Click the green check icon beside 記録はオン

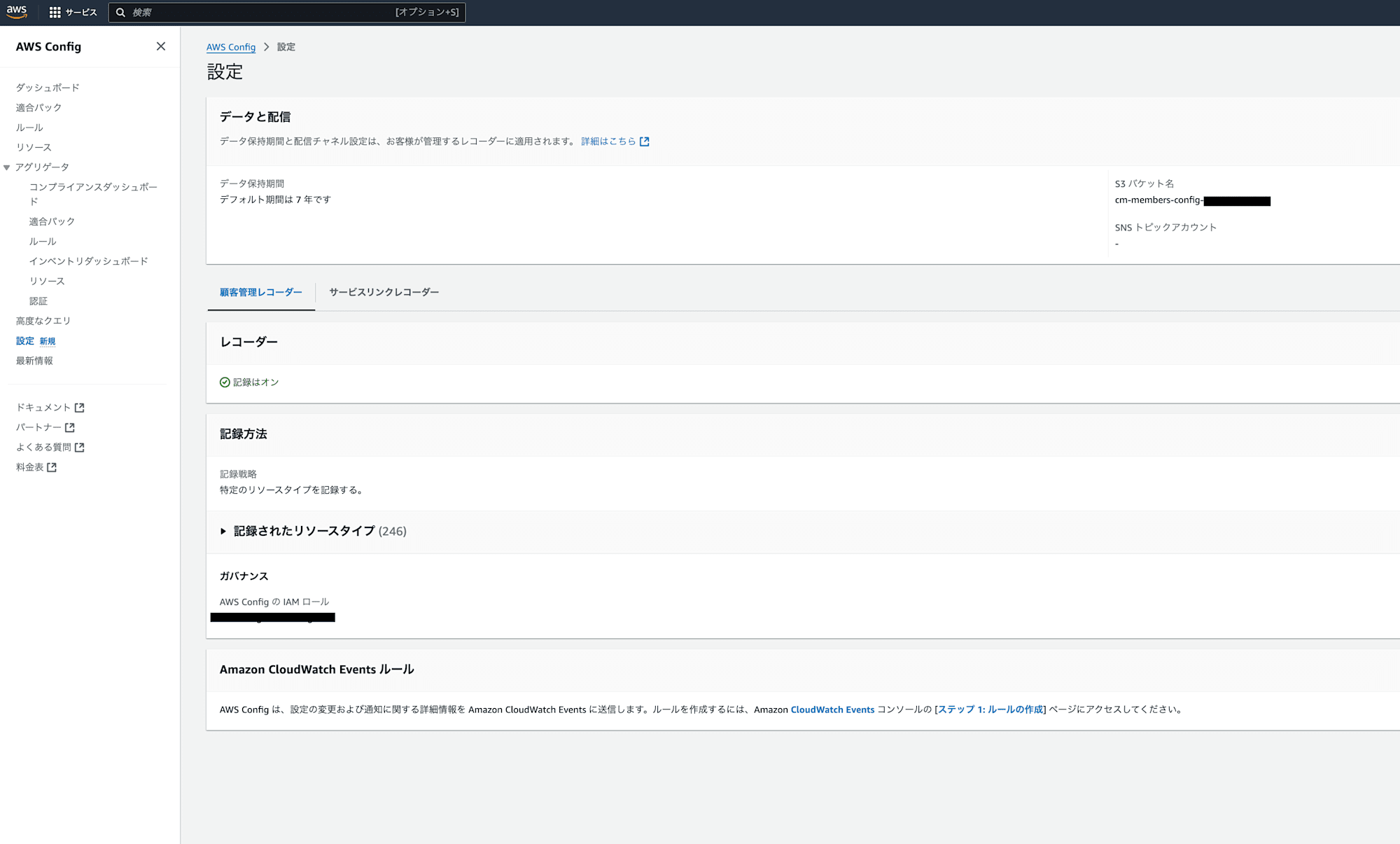[225, 382]
